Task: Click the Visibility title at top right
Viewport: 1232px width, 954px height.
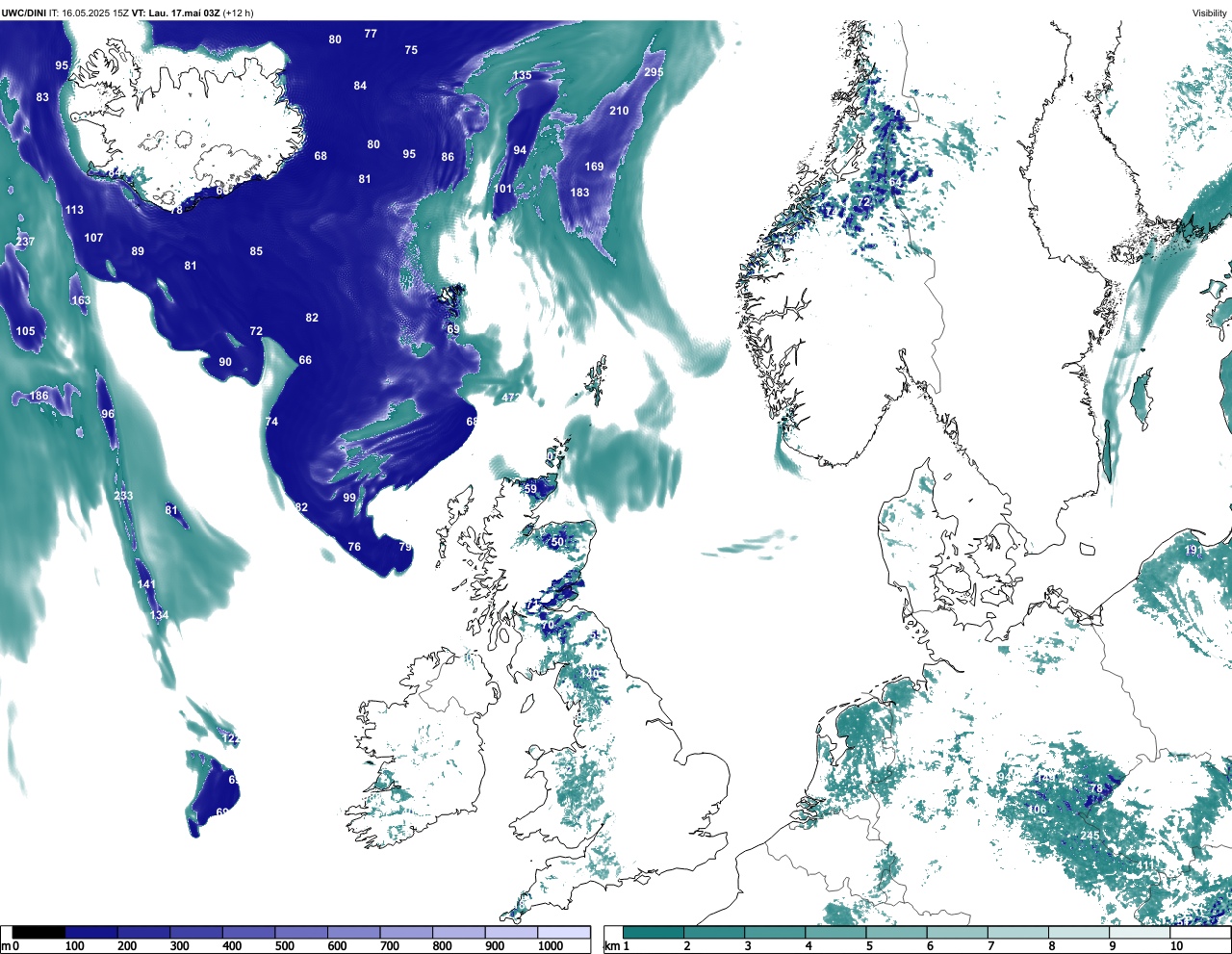Action: (x=1210, y=13)
